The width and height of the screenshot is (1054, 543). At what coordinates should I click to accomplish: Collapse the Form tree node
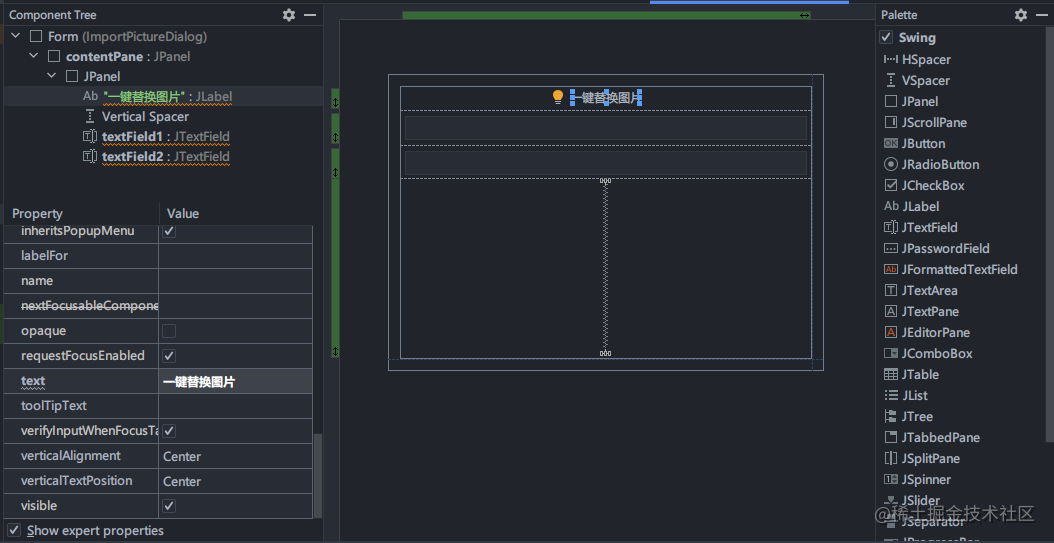click(16, 36)
